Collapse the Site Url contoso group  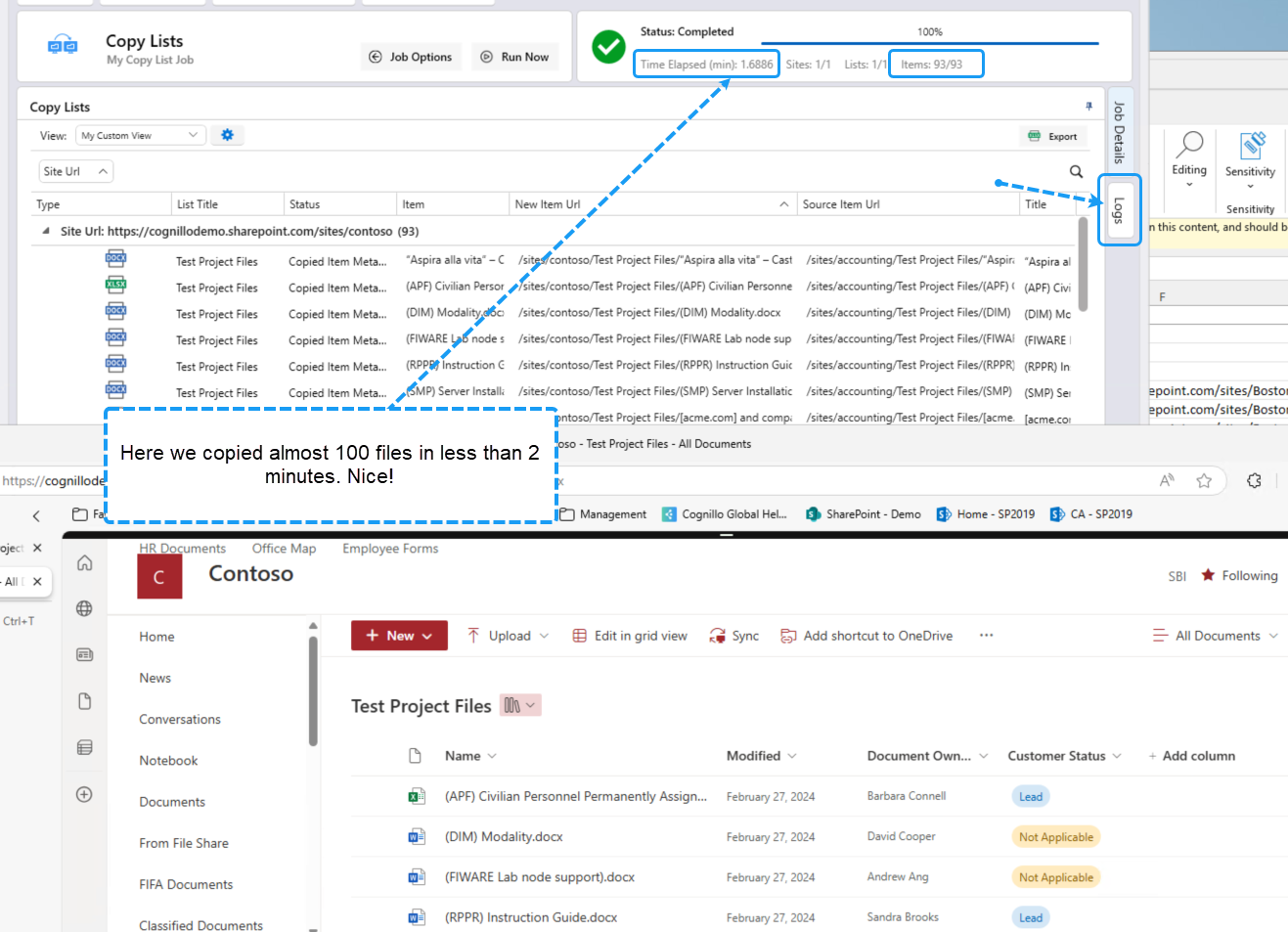coord(46,231)
